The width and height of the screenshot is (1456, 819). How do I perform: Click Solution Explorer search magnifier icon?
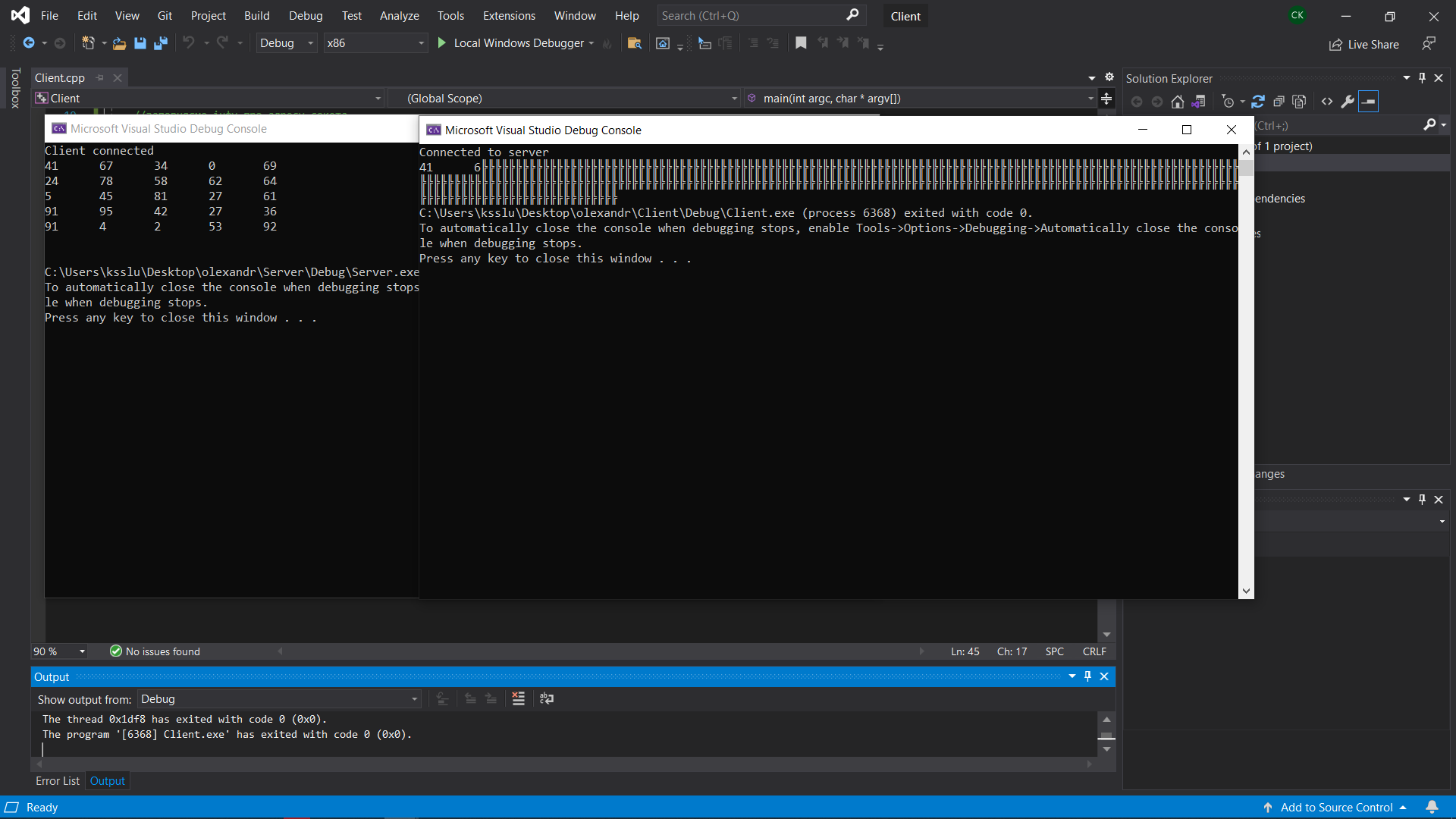1429,125
